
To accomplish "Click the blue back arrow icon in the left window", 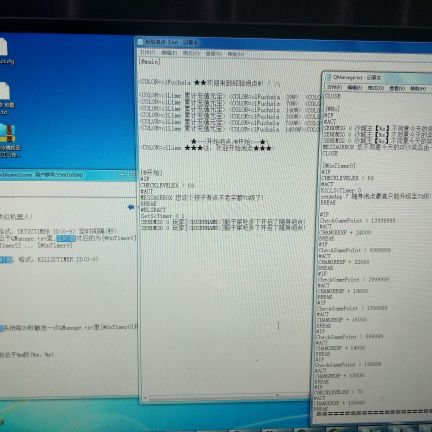I will click(131, 207).
